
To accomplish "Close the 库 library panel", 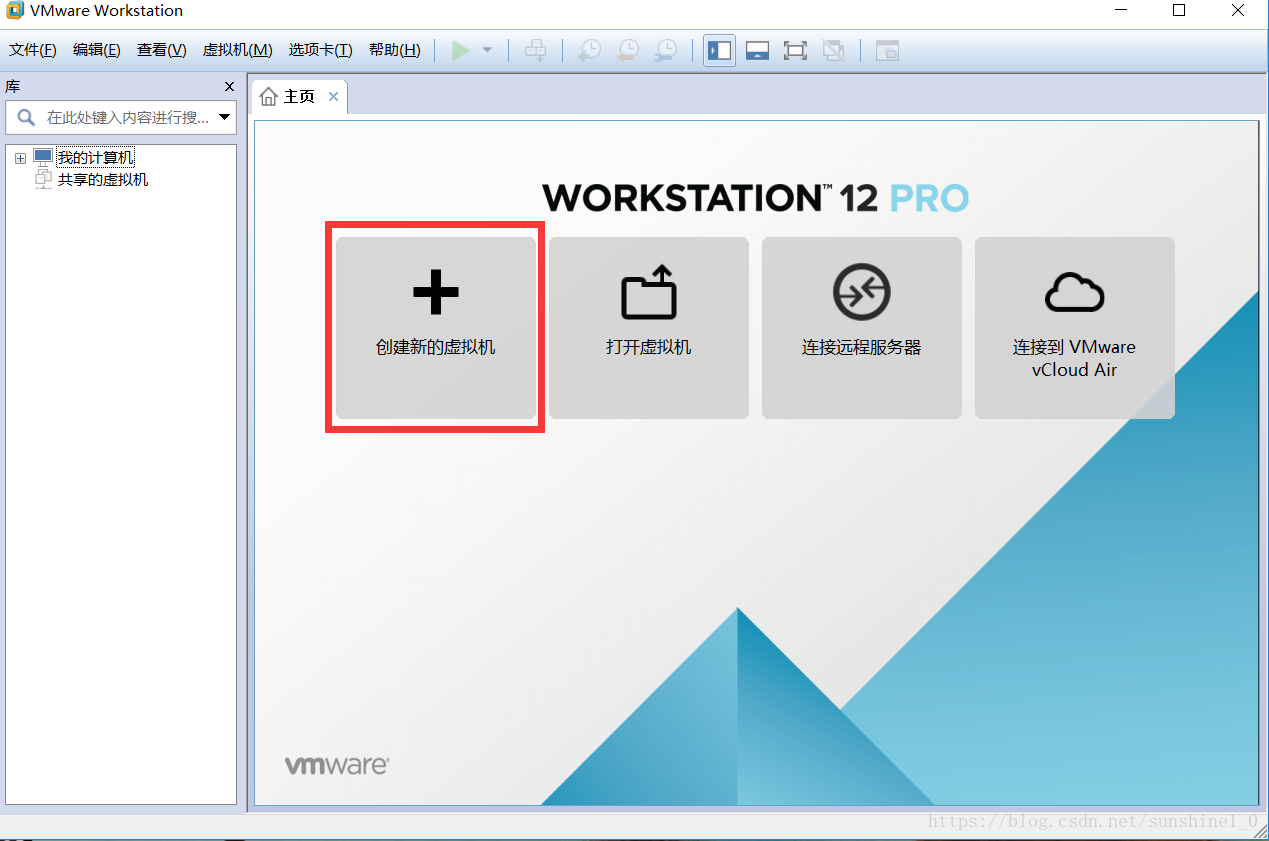I will 229,87.
